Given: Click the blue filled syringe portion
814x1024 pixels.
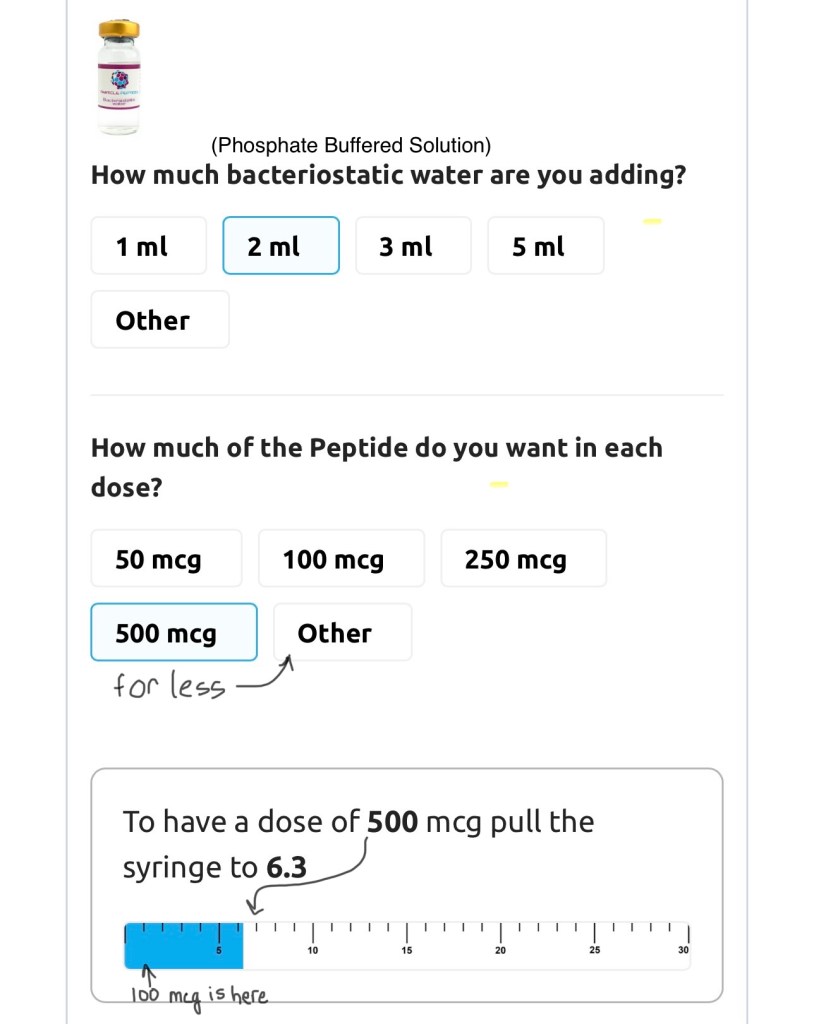Looking at the screenshot, I should 184,946.
